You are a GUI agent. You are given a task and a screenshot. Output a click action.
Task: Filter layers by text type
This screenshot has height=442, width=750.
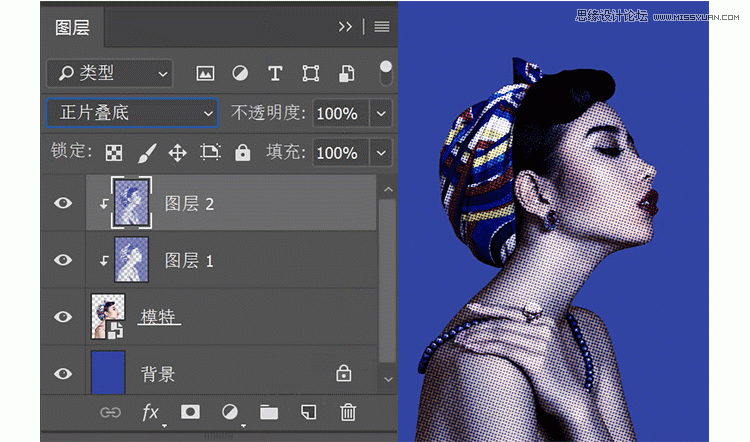(x=275, y=74)
